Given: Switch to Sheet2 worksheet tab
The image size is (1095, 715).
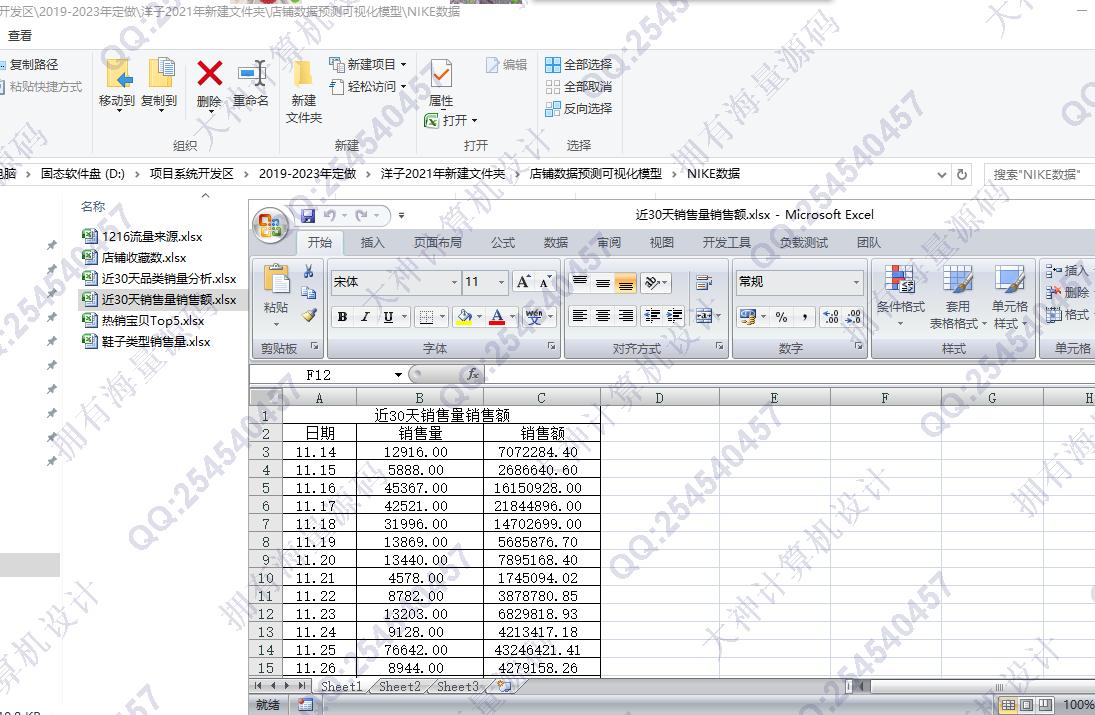Looking at the screenshot, I should pos(400,686).
